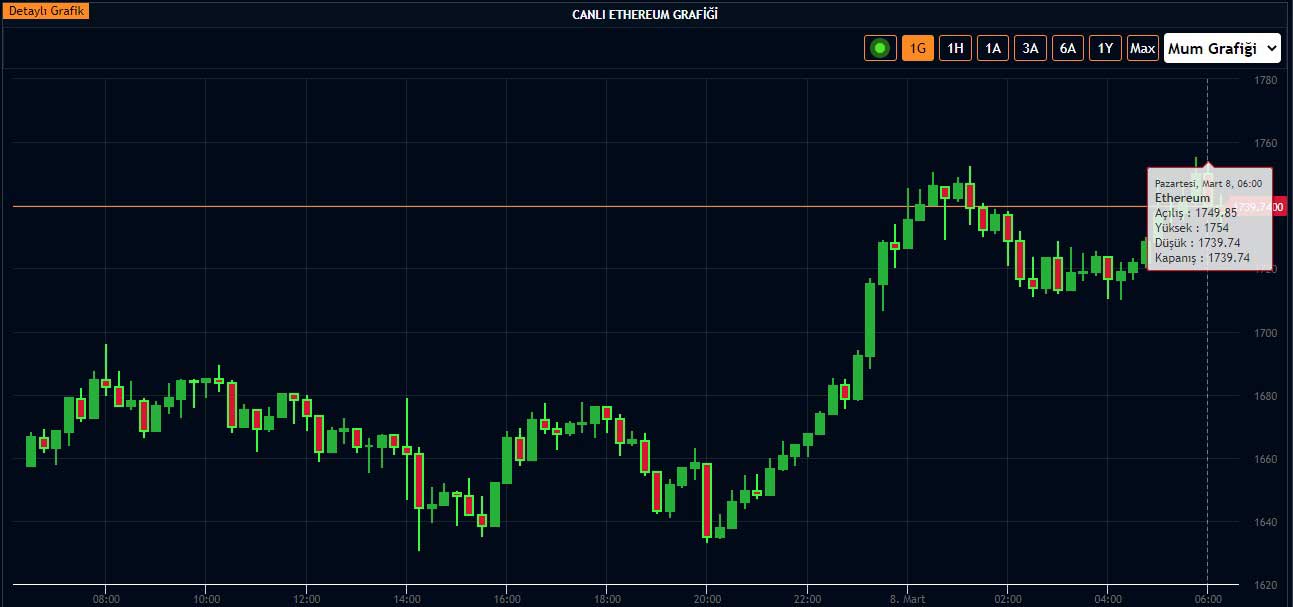This screenshot has width=1293, height=607.
Task: Select the 6A six-month range
Action: (1068, 48)
